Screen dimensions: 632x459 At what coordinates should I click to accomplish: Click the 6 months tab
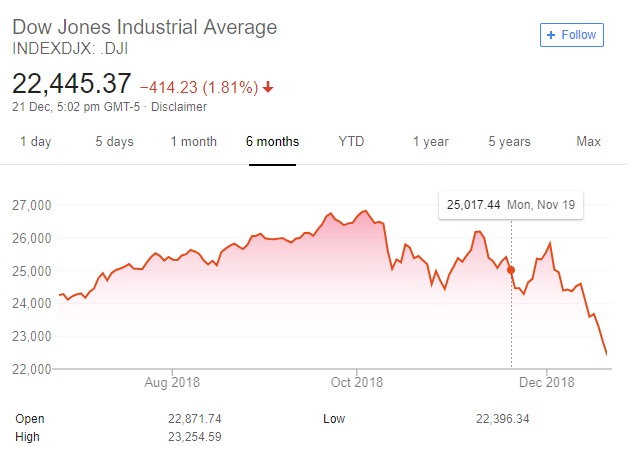[x=272, y=142]
